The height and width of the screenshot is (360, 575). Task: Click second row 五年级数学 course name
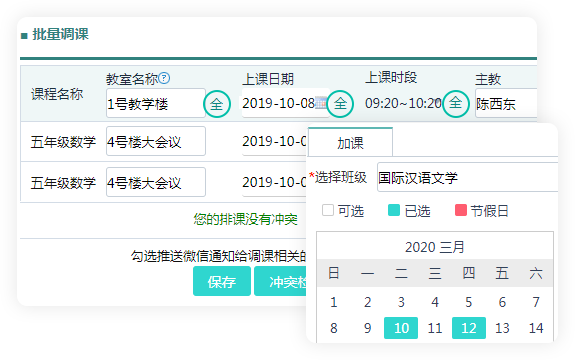tap(63, 183)
